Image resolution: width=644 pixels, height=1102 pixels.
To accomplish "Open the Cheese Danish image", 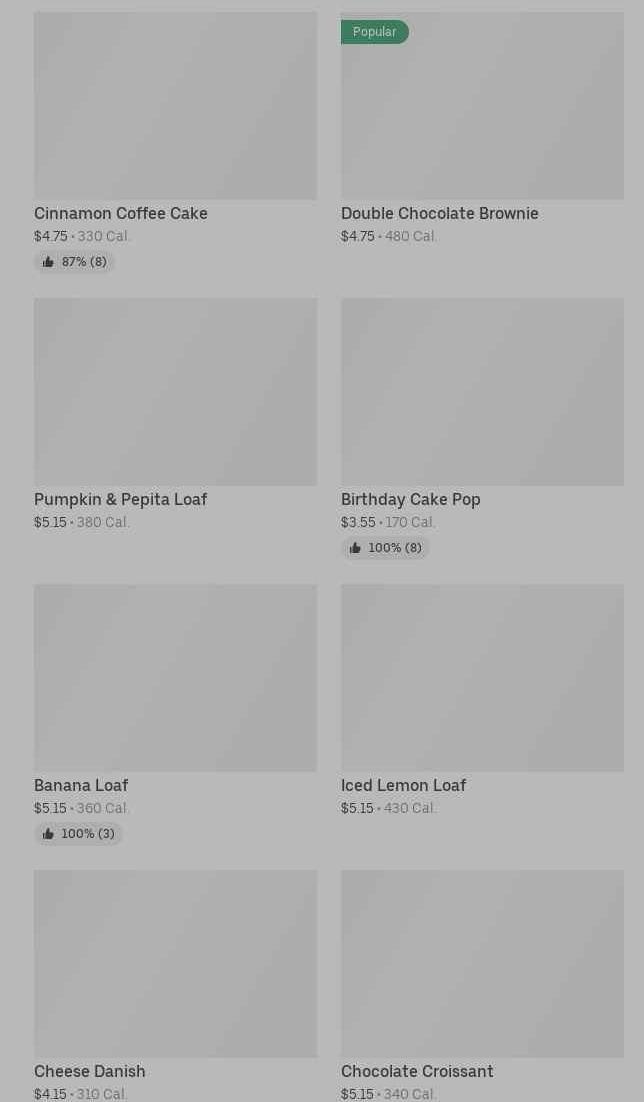I will (x=175, y=964).
